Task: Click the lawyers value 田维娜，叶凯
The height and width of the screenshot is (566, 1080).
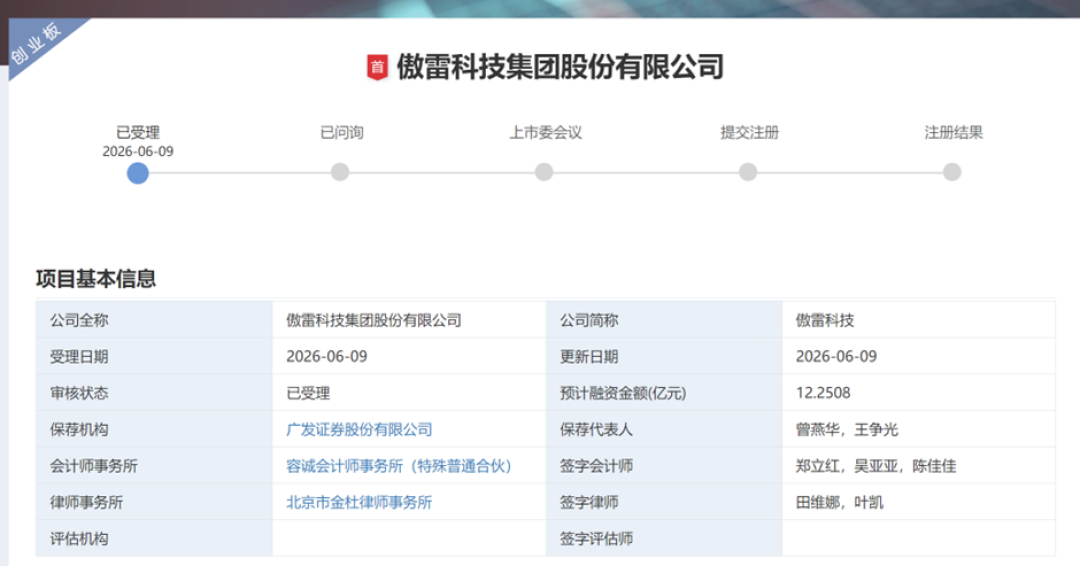Action: (x=840, y=503)
